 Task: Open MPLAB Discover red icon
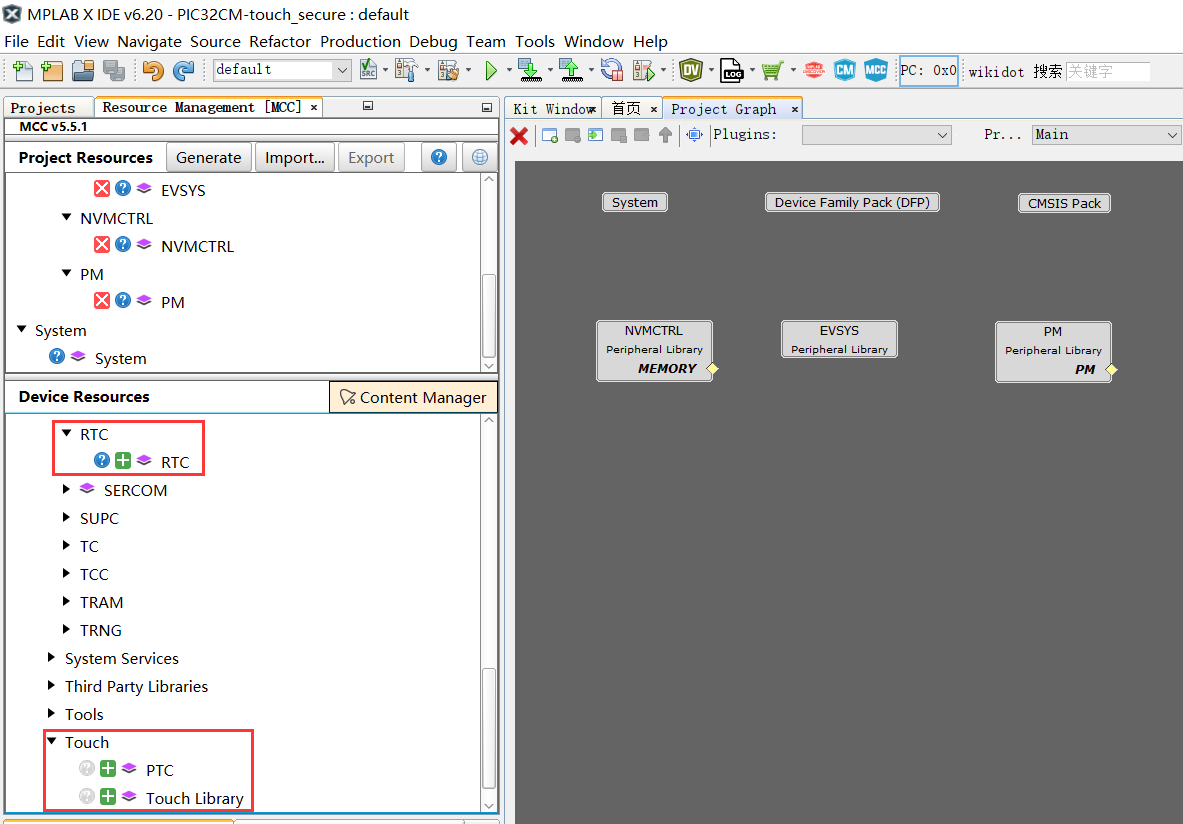(814, 71)
